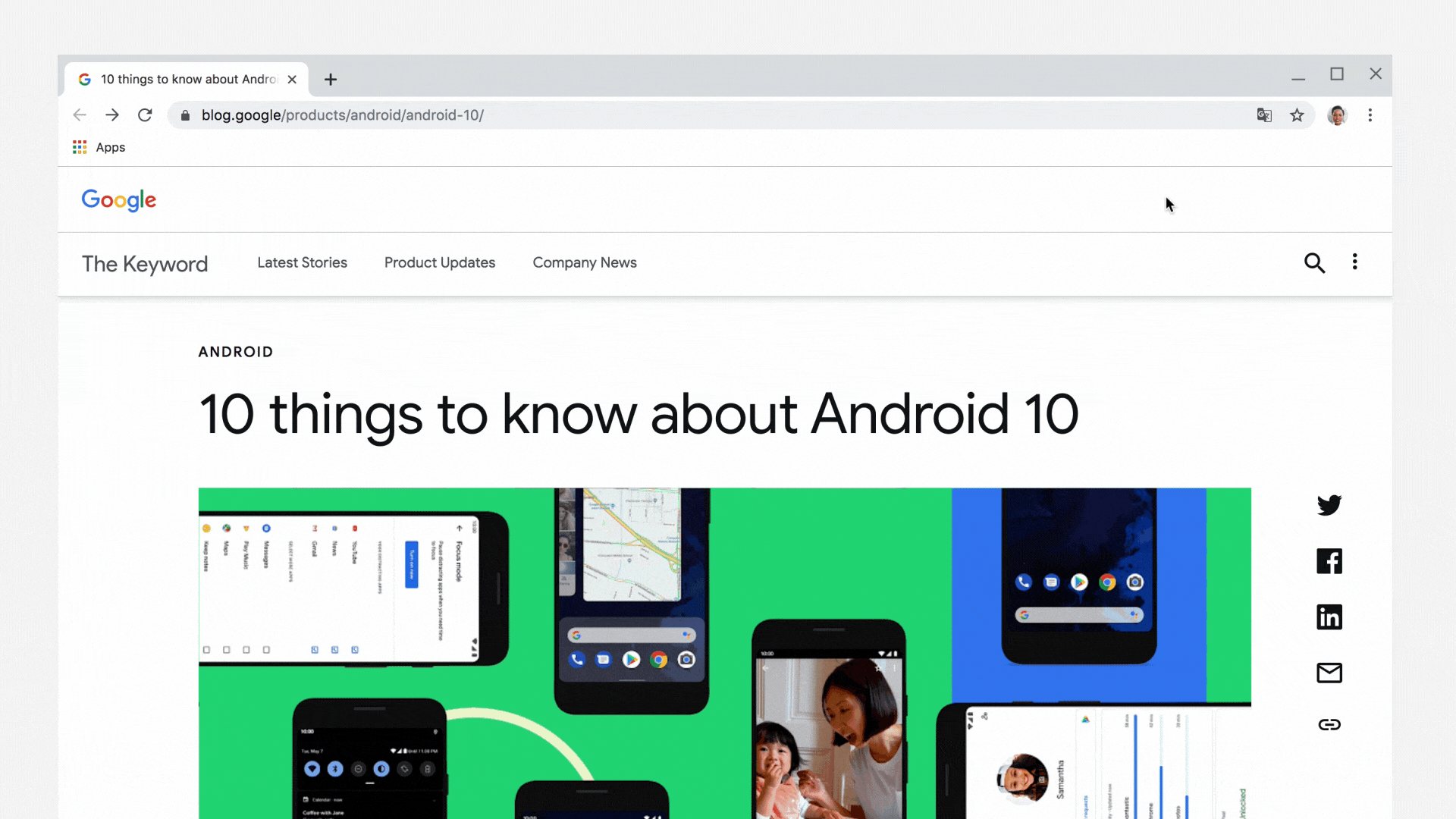The image size is (1456, 819).
Task: Go to Product Updates
Action: (x=439, y=262)
